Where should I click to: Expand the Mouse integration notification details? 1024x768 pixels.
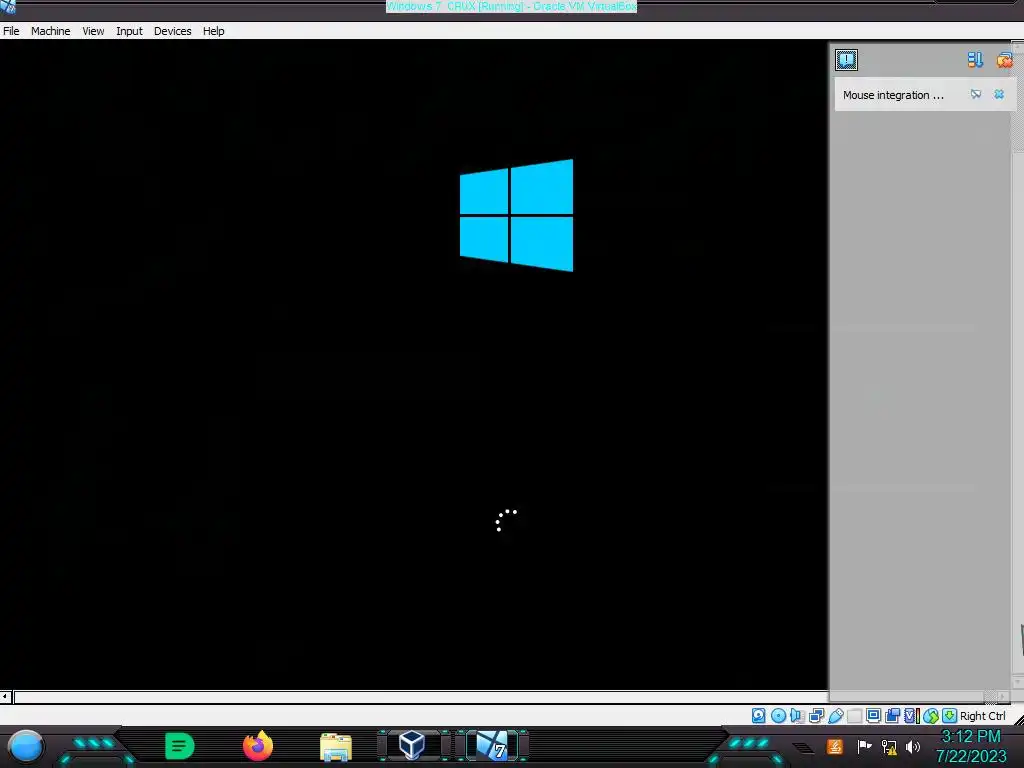[976, 95]
